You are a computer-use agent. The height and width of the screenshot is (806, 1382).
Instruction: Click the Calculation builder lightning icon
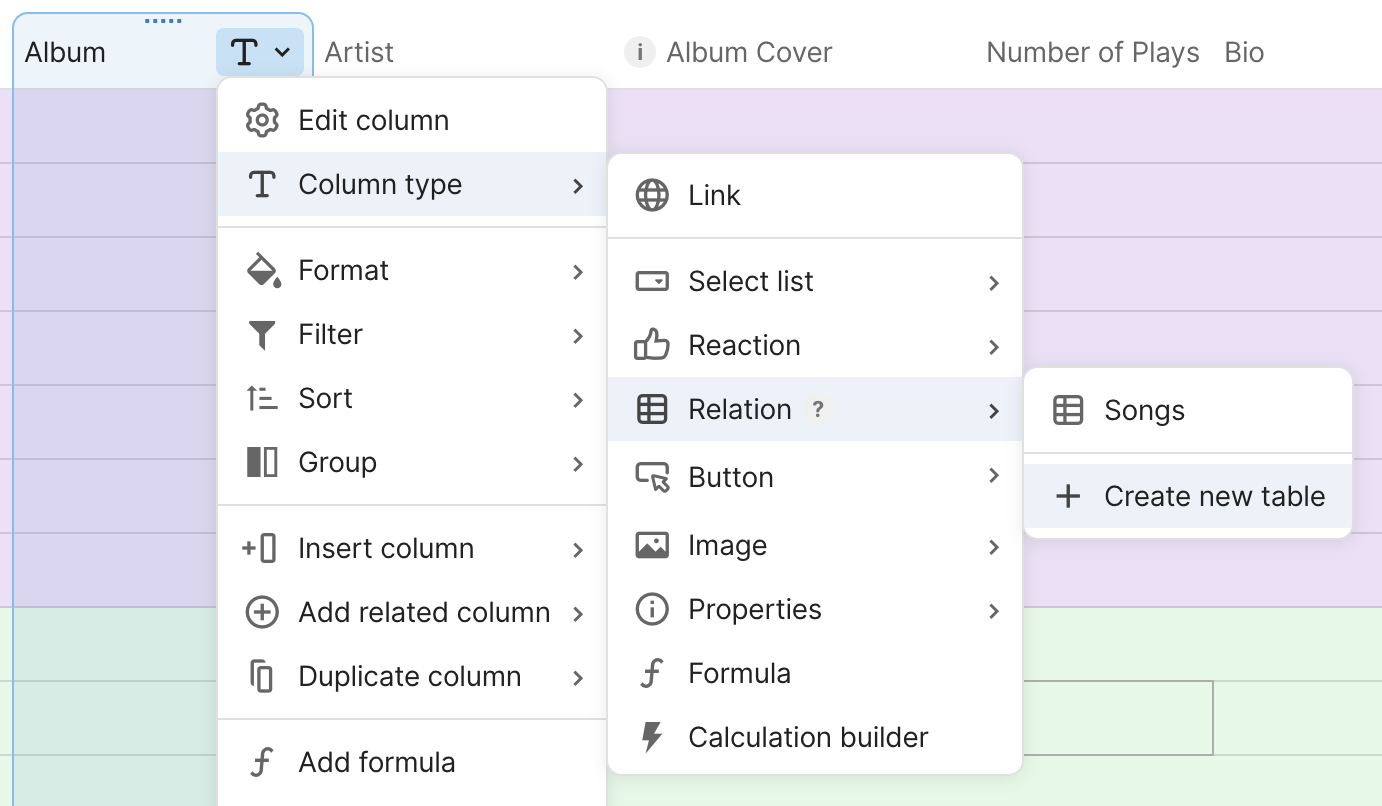click(652, 737)
